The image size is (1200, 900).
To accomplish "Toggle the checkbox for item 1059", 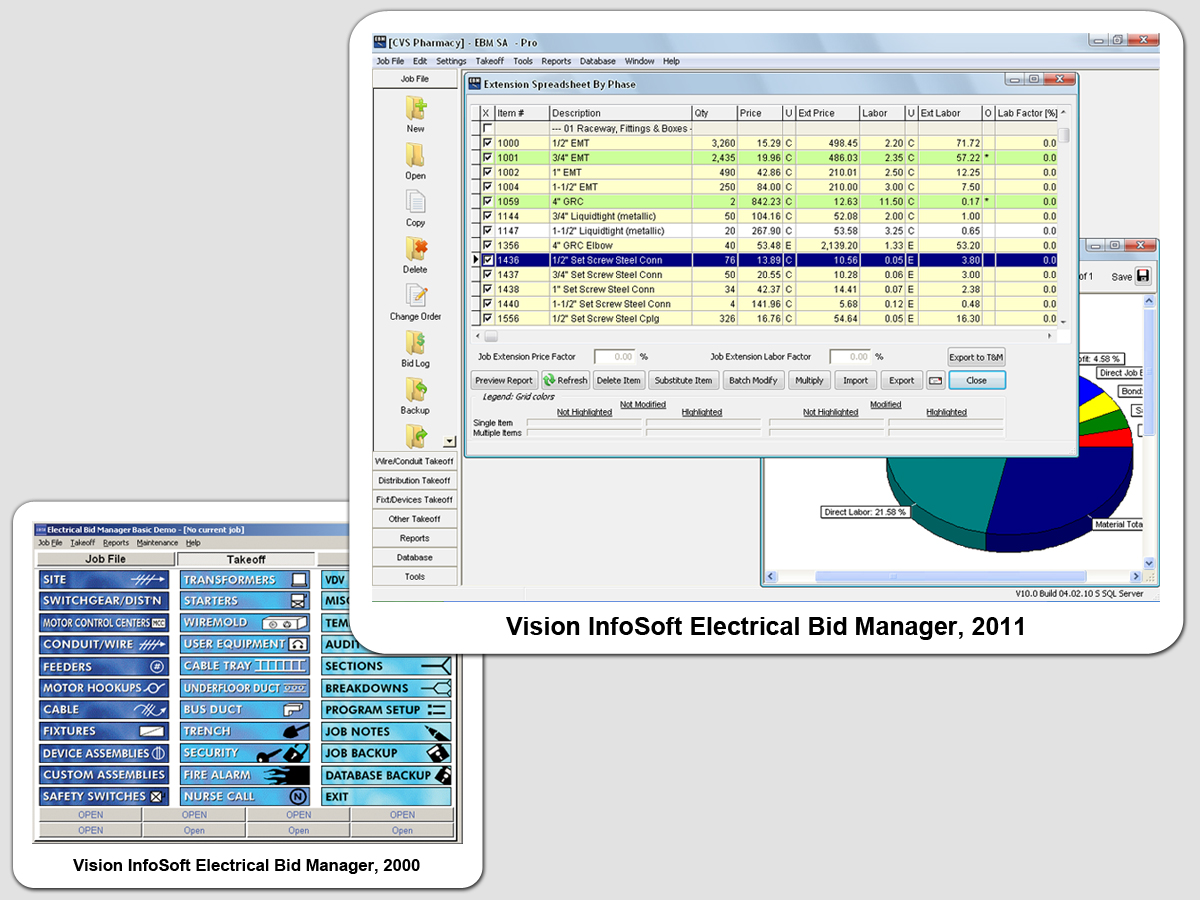I will [487, 201].
